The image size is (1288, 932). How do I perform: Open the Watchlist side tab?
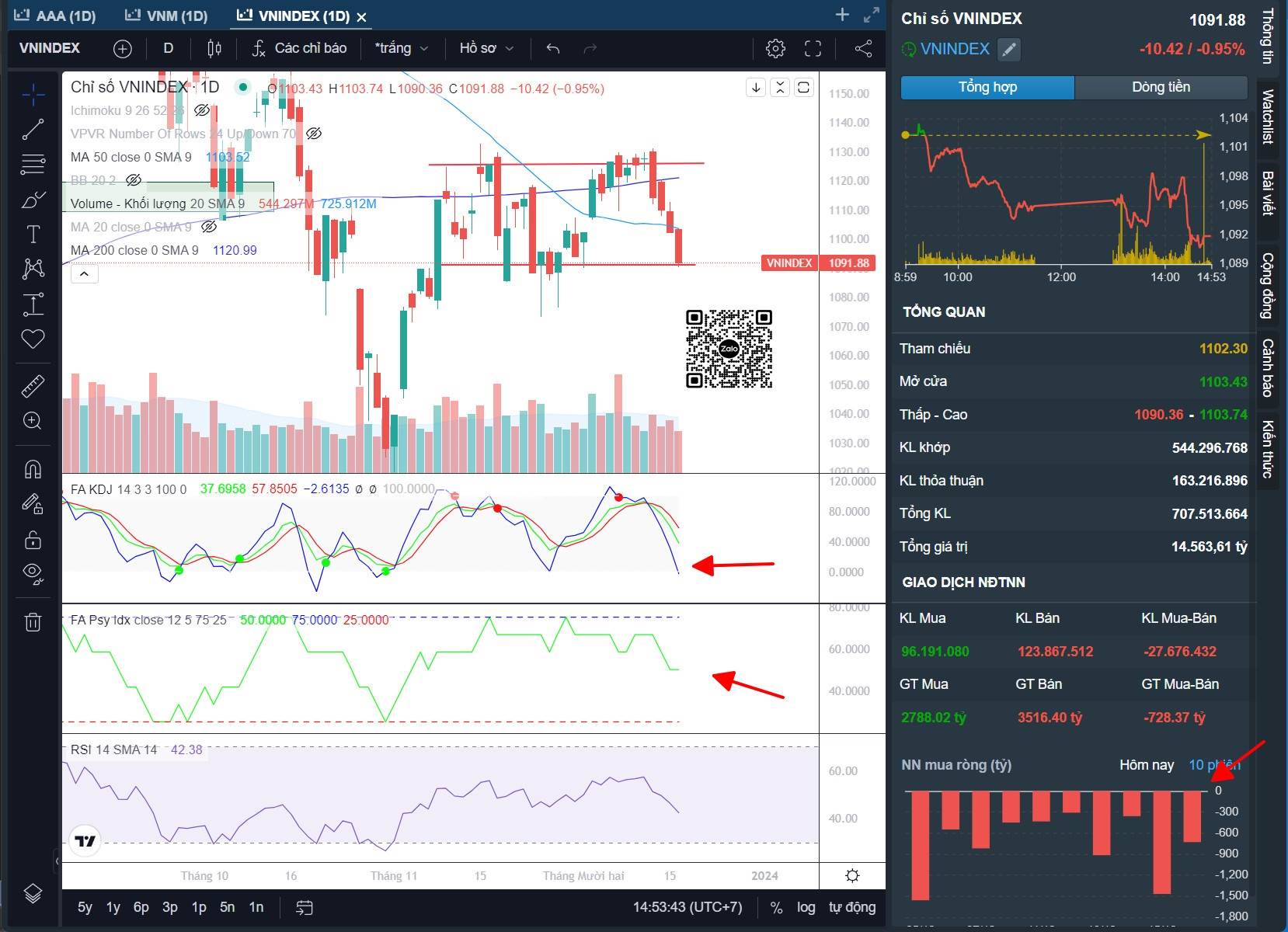(x=1268, y=116)
